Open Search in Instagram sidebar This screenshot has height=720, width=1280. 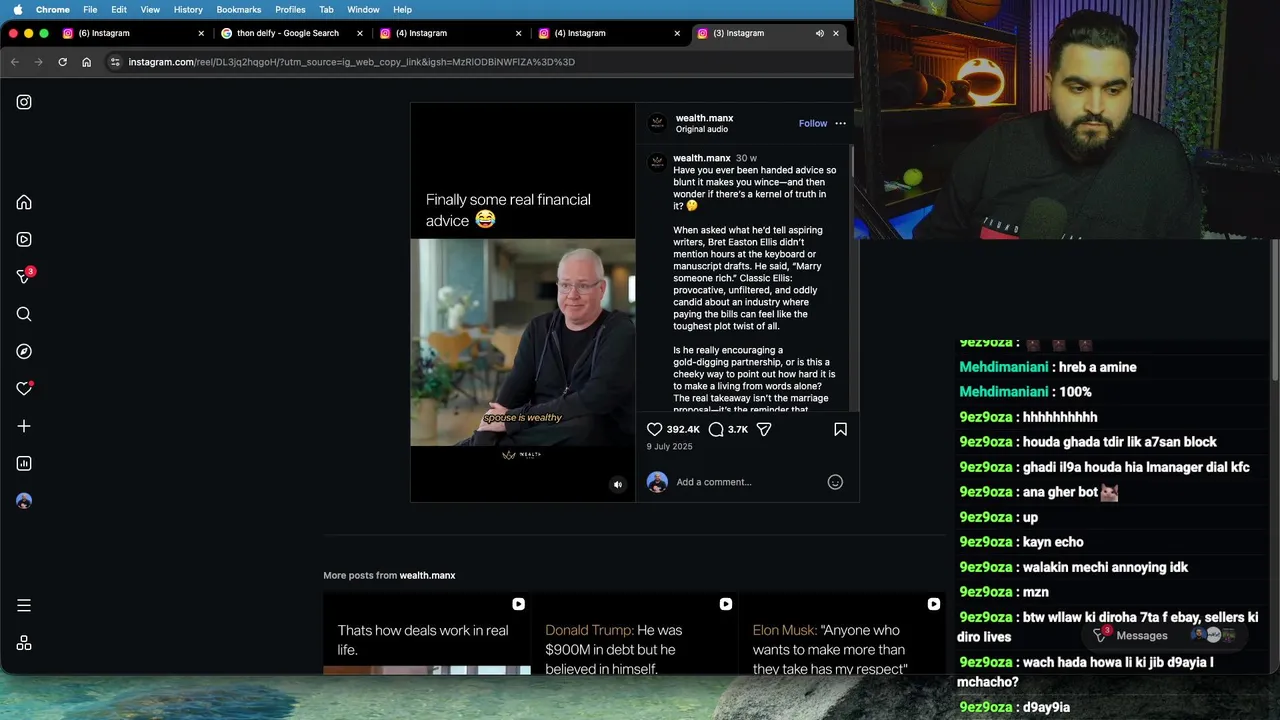24,314
